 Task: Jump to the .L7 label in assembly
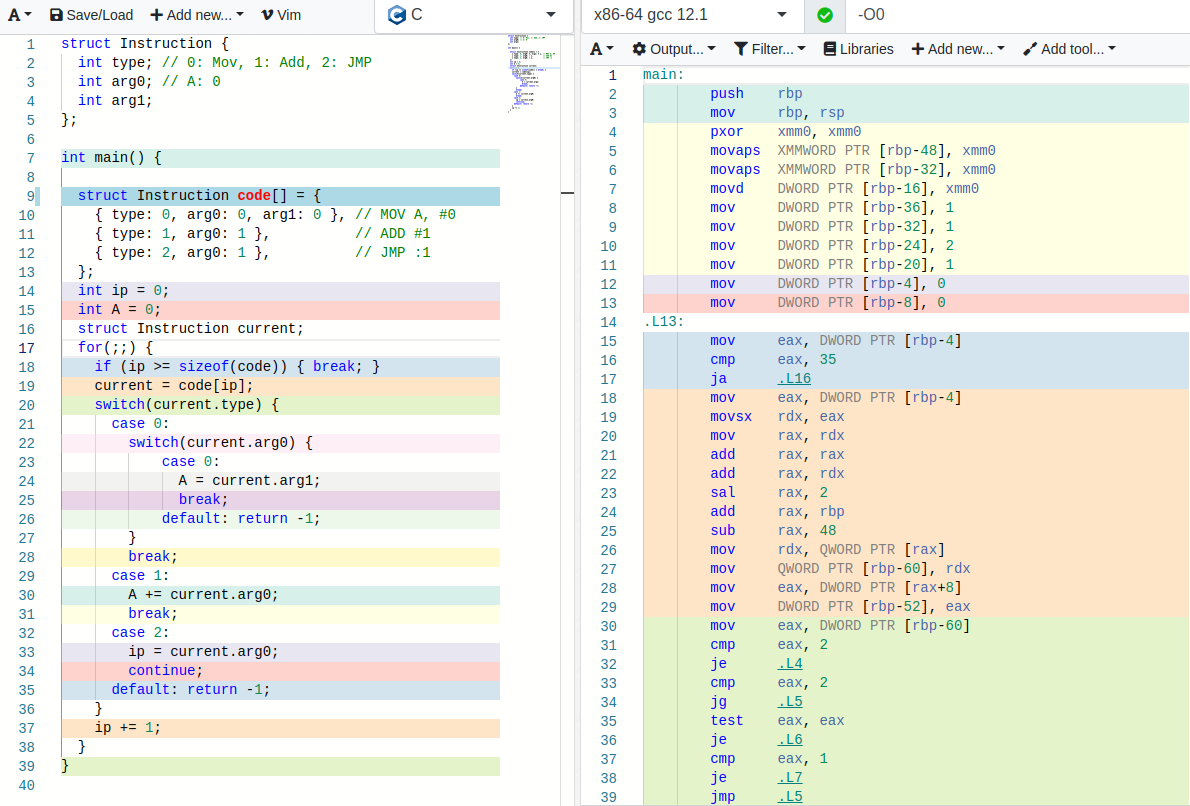point(789,778)
